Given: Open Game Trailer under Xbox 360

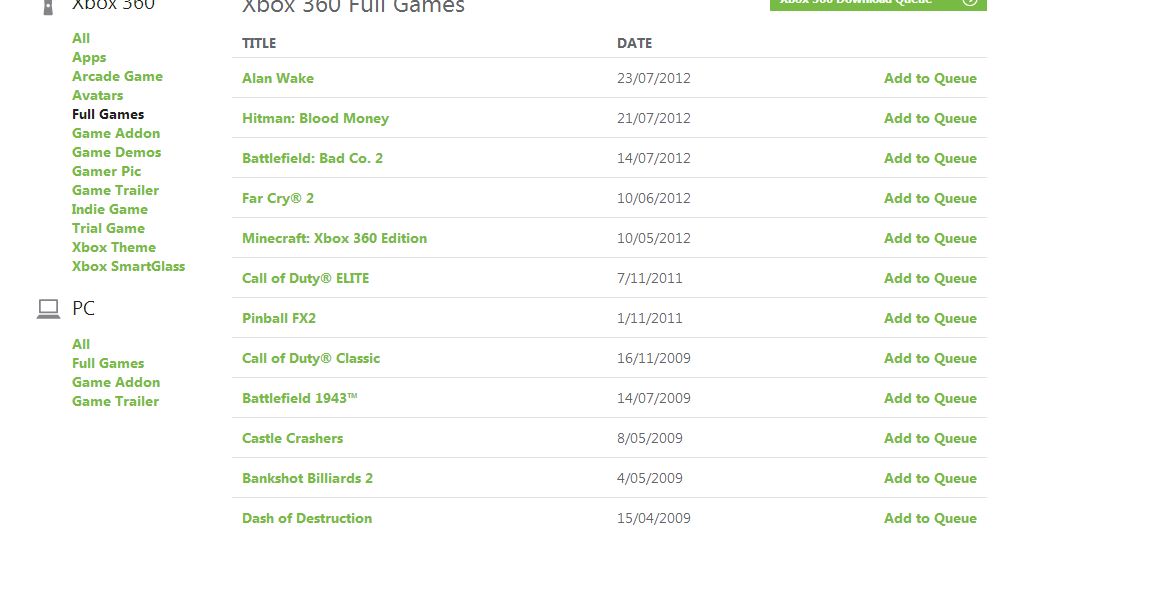Looking at the screenshot, I should pos(115,191).
